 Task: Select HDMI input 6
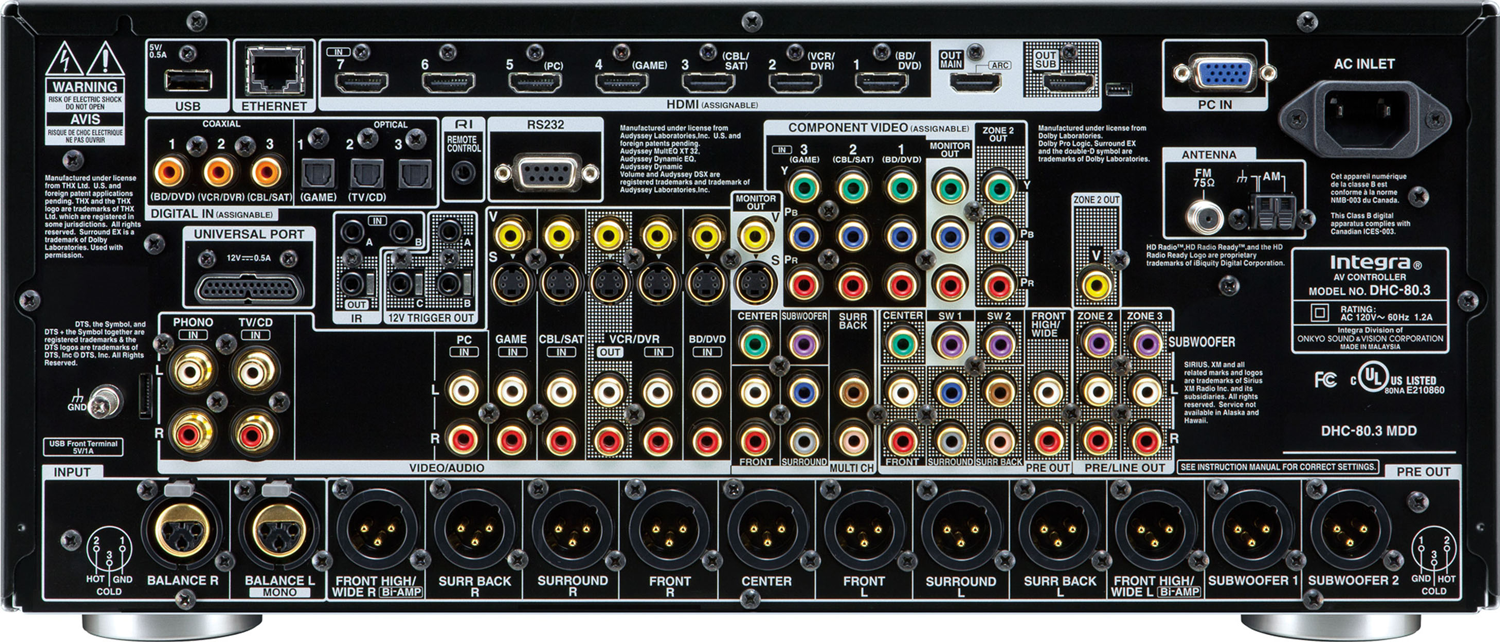point(448,82)
